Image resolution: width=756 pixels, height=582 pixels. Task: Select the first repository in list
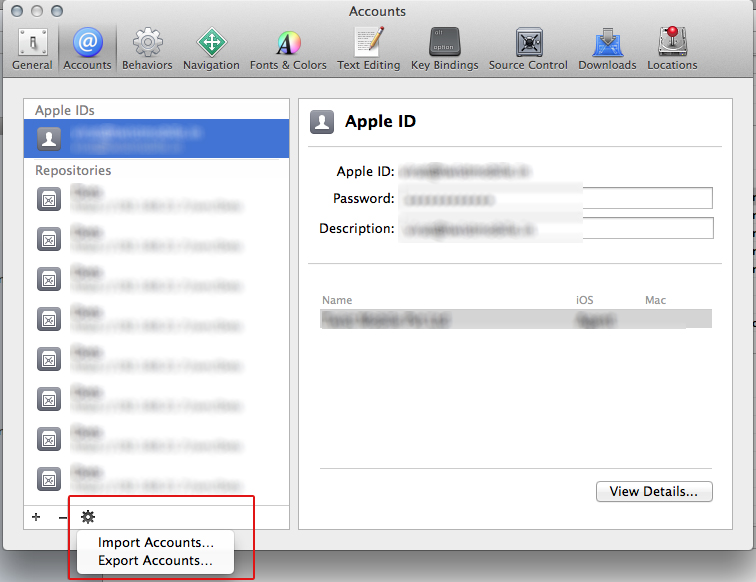click(156, 199)
